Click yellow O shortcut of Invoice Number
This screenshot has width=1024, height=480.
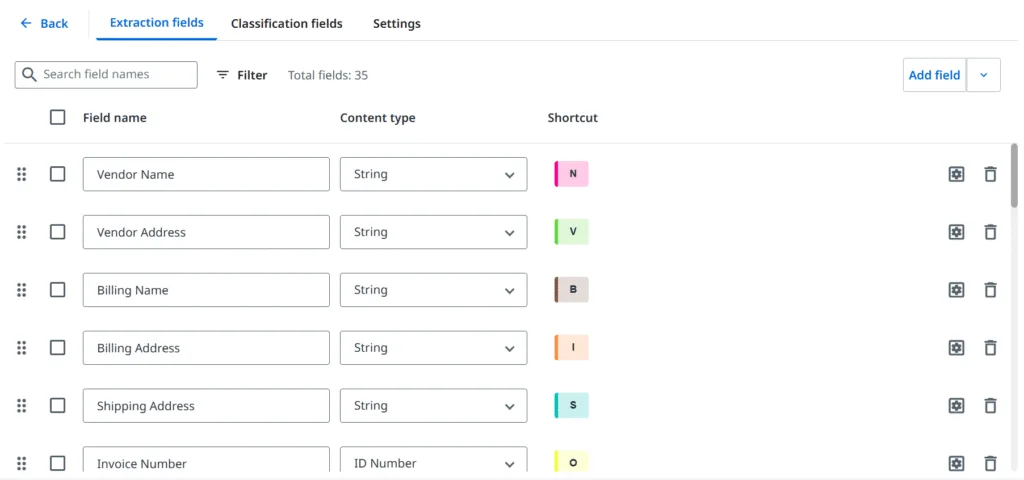571,462
